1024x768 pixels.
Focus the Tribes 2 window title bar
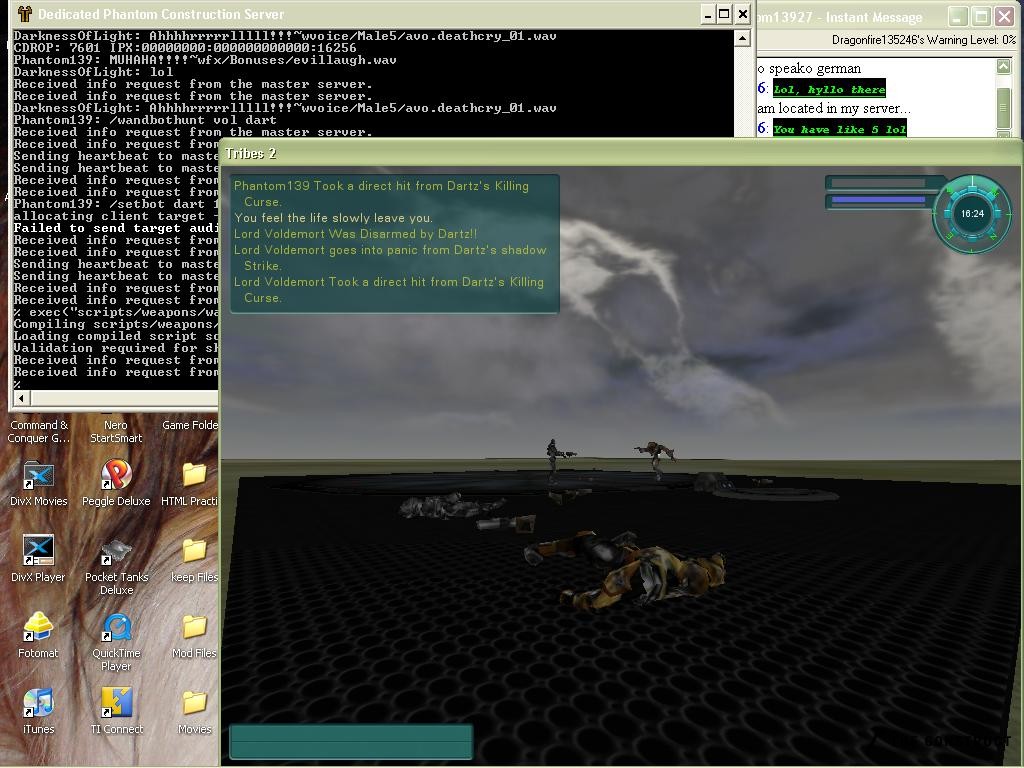tap(620, 153)
